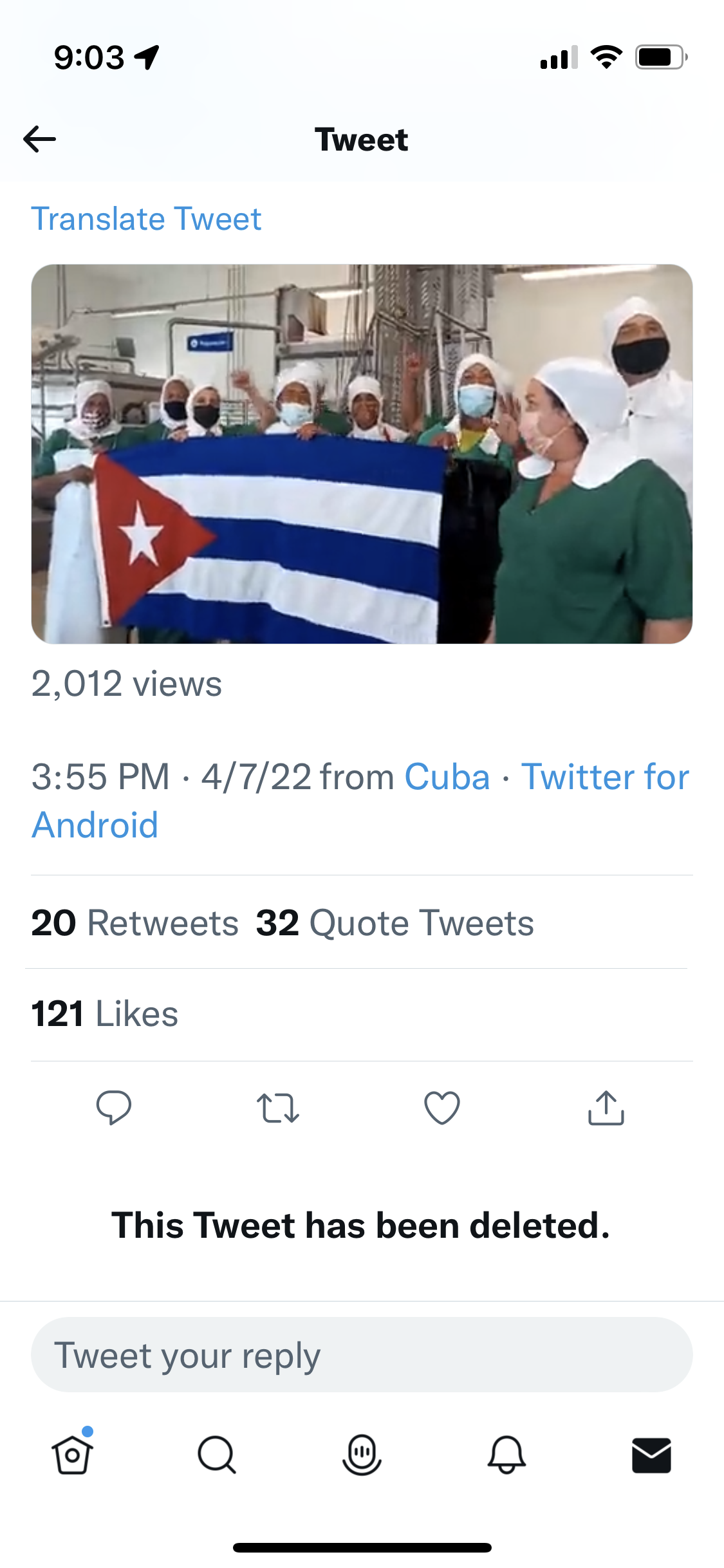Image resolution: width=724 pixels, height=1568 pixels.
Task: Tap the iOS home indicator bar
Action: [362, 1547]
